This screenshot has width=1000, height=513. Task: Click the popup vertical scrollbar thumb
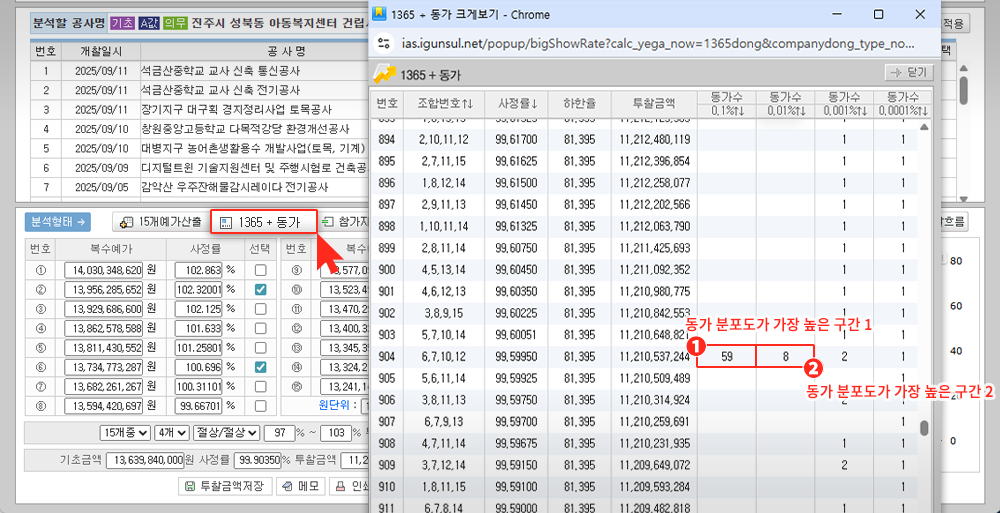pyautogui.click(x=924, y=429)
